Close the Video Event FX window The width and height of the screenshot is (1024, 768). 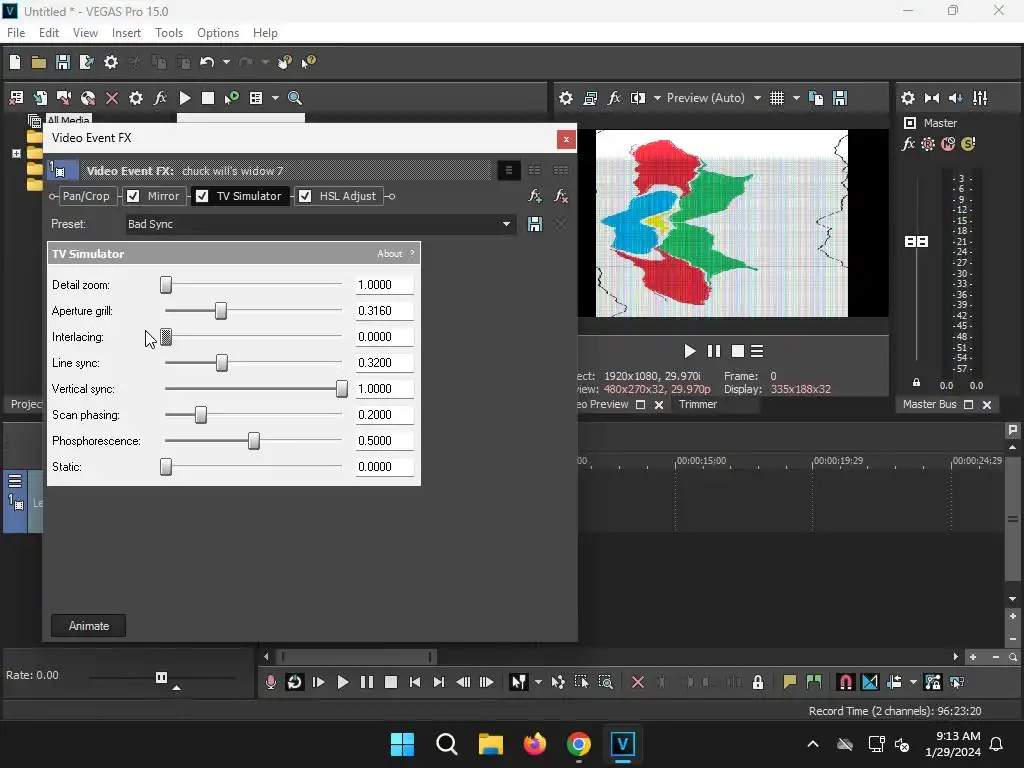coord(566,139)
